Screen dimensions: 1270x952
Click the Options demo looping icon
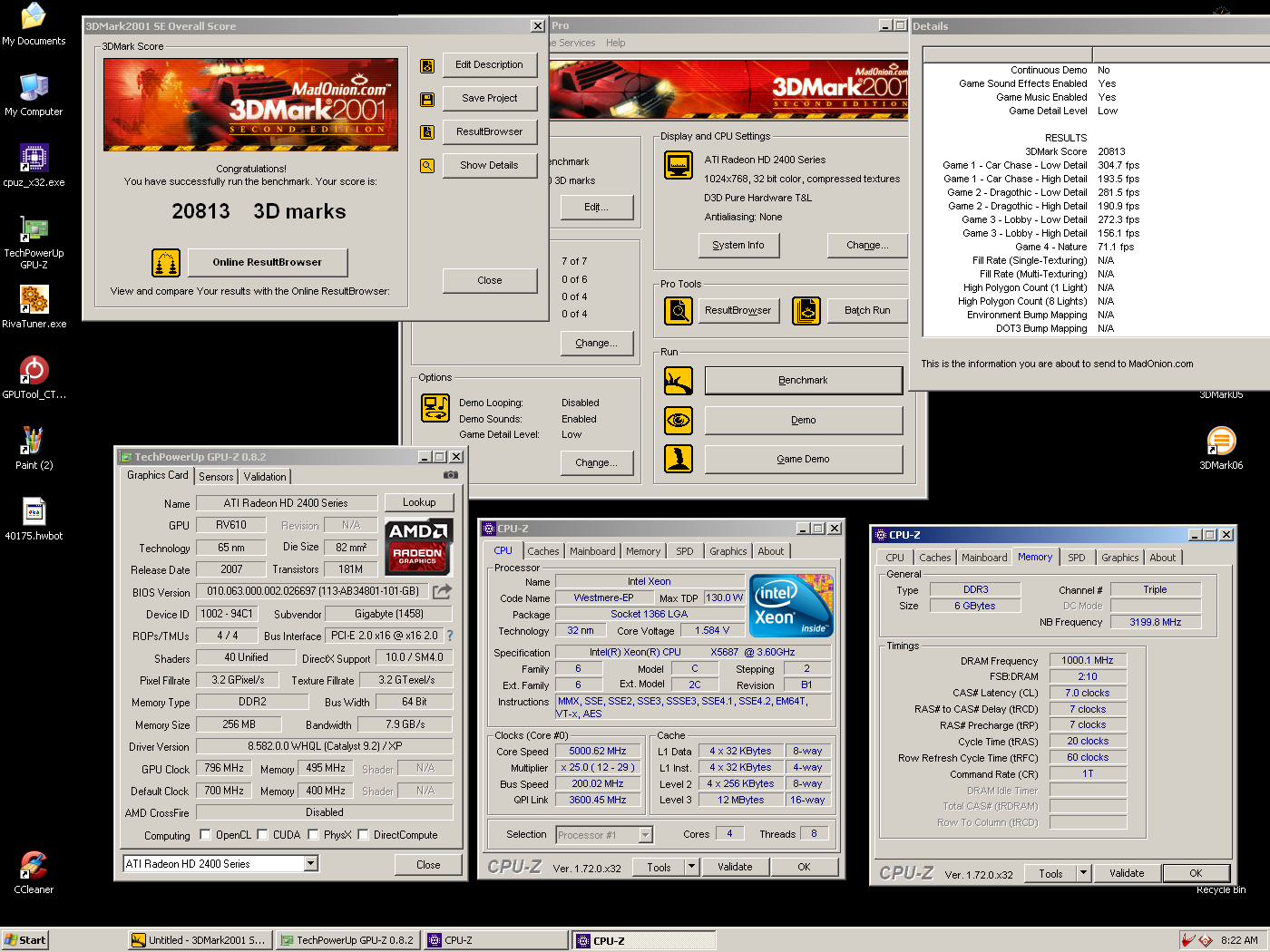[x=435, y=408]
